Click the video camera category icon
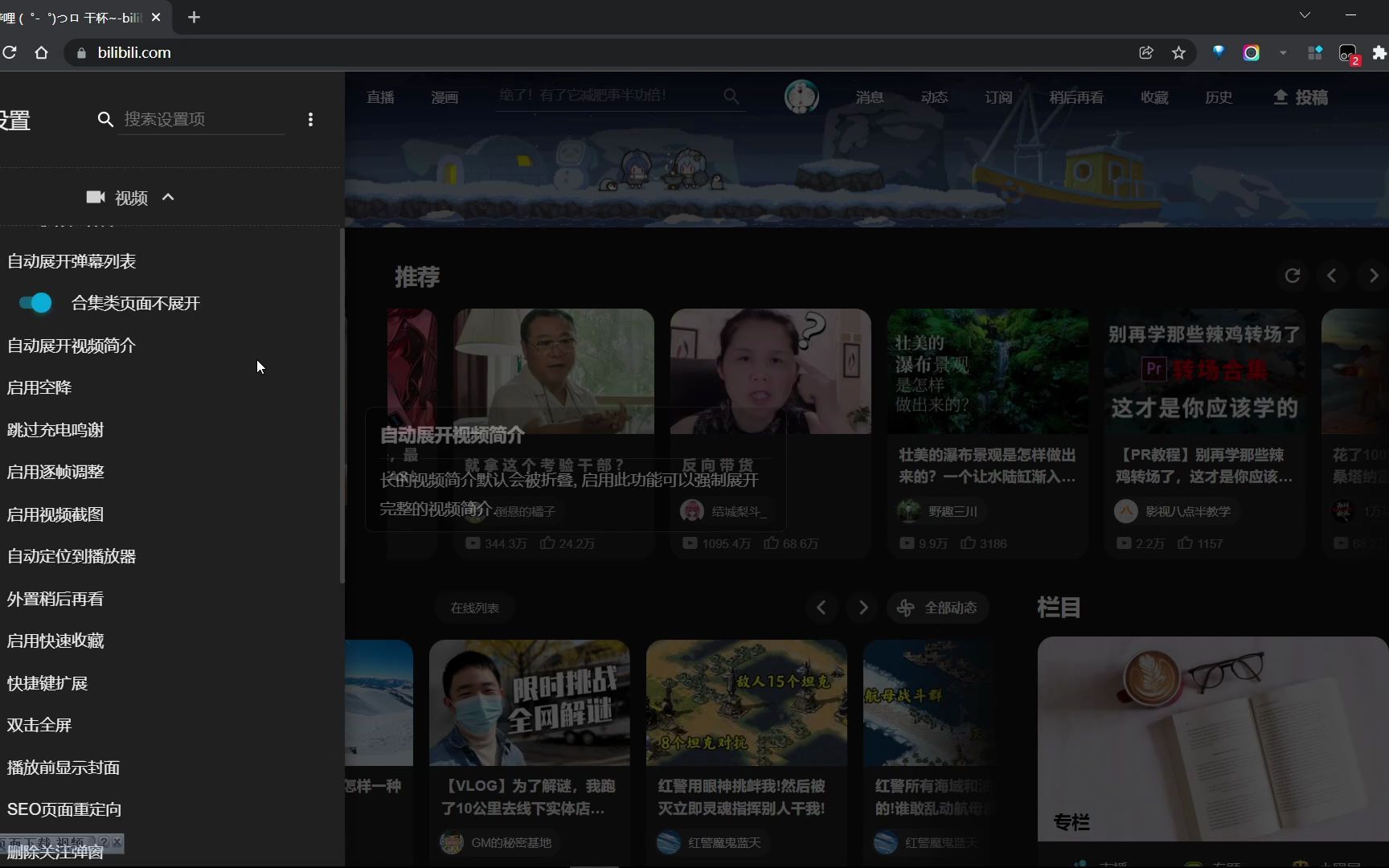Screen dimensions: 1389x868 tap(96, 197)
